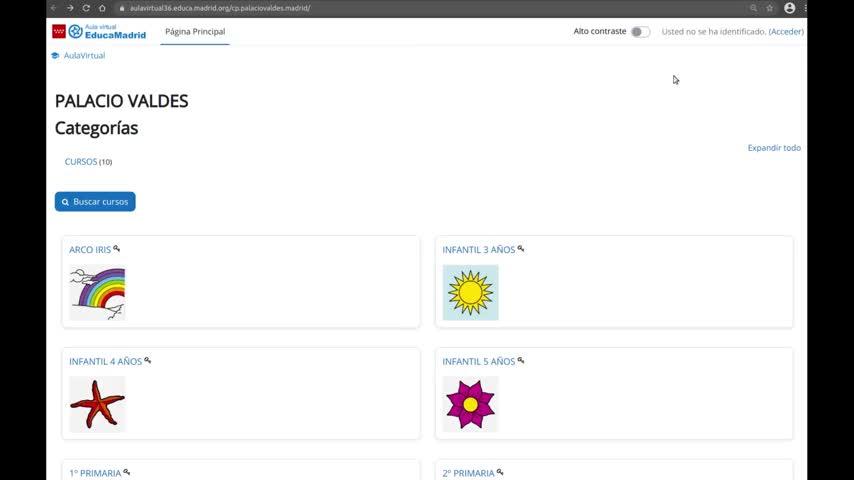
Task: Click the Categorías heading text
Action: click(x=96, y=128)
